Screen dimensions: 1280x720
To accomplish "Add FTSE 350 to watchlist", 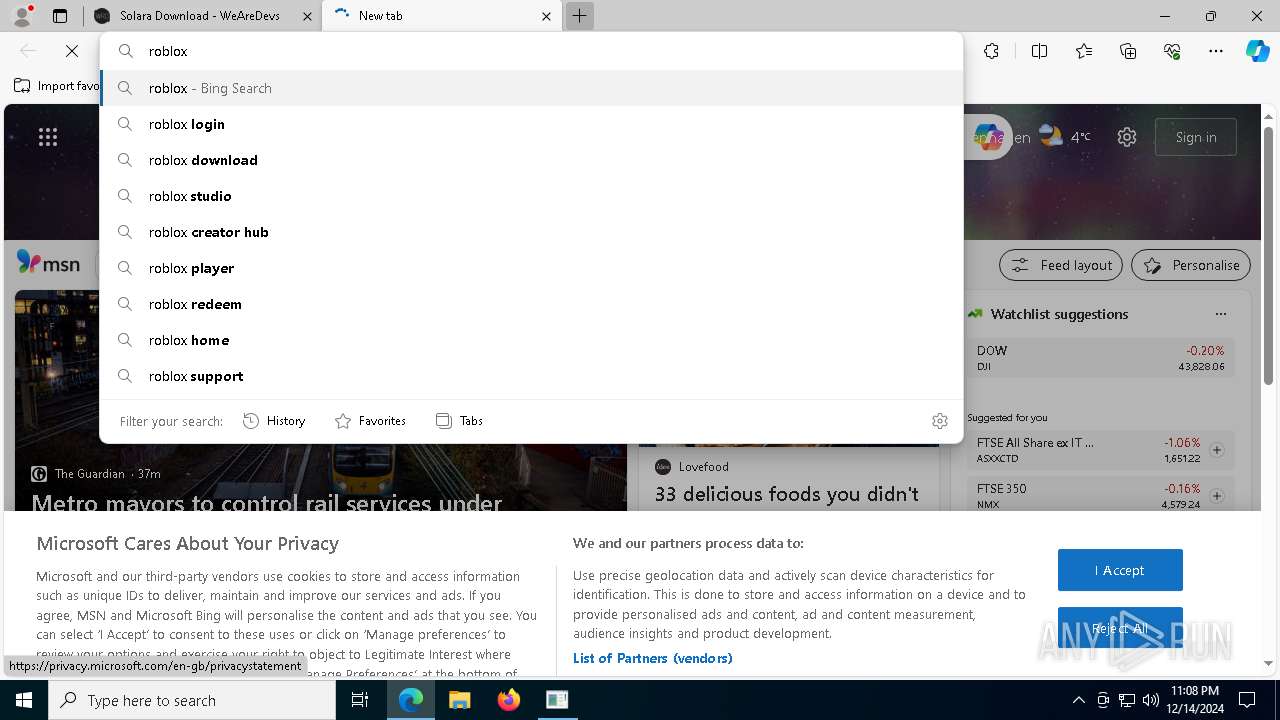I will [x=1217, y=496].
